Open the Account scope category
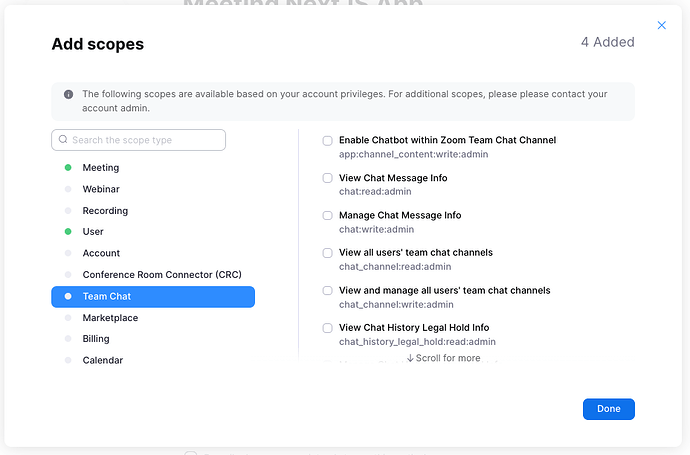Viewport: 690px width, 455px height. (x=101, y=253)
